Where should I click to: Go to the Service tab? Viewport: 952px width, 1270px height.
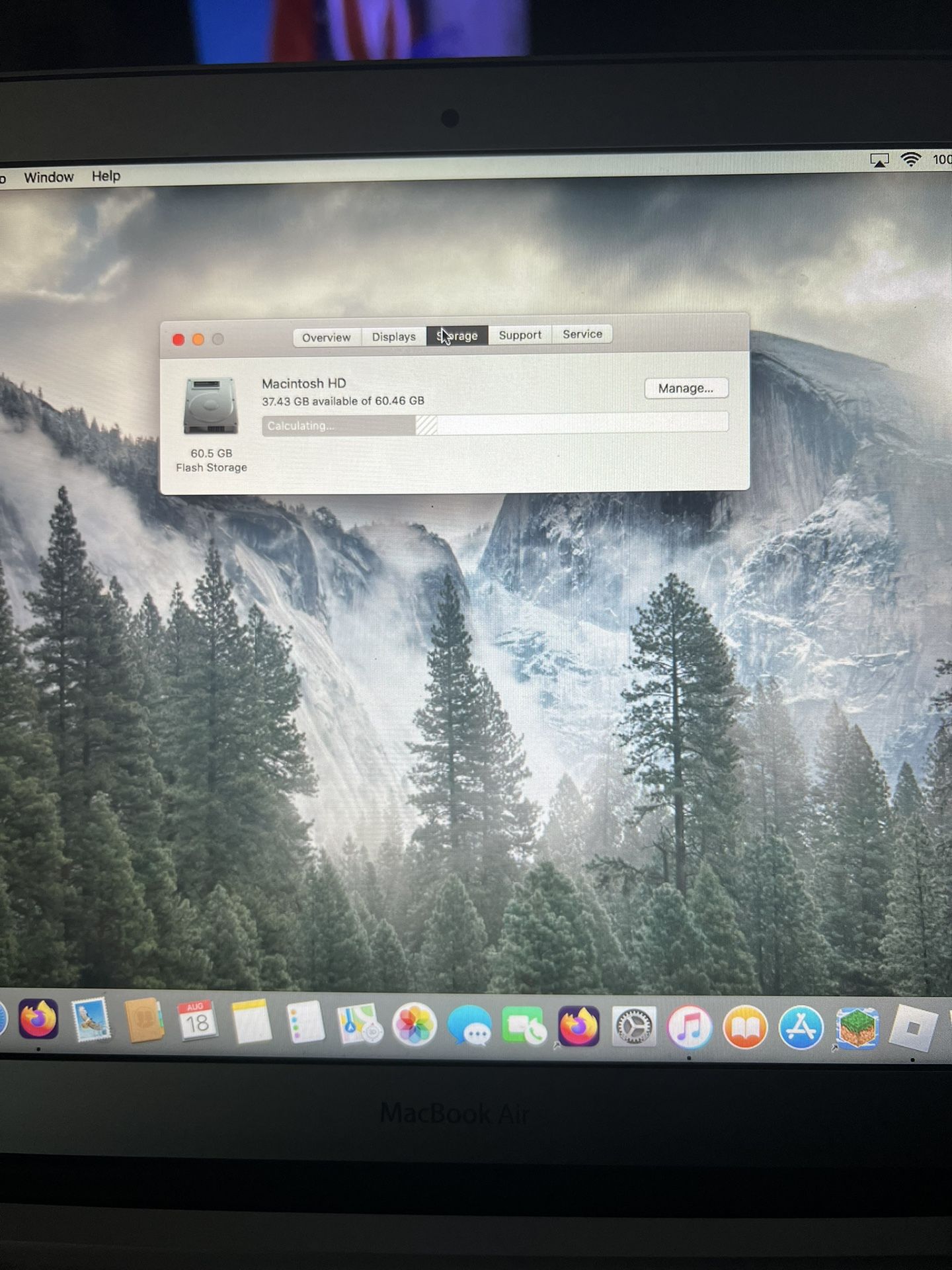(x=582, y=335)
